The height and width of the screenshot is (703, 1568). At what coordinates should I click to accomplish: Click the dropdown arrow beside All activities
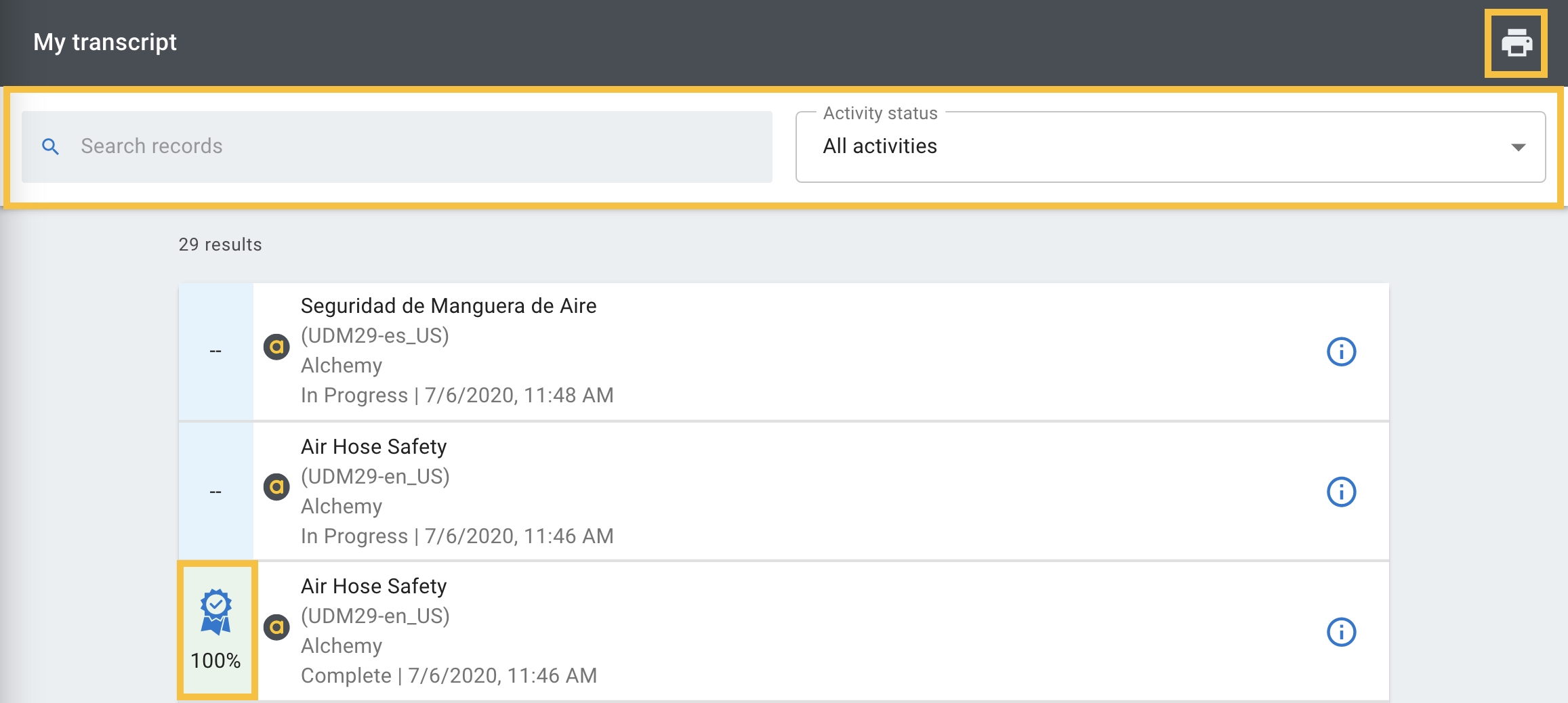1520,146
